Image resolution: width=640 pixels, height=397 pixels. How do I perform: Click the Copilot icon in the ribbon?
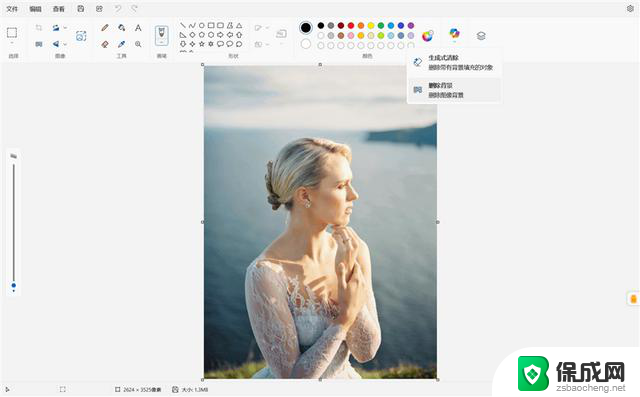click(x=454, y=33)
